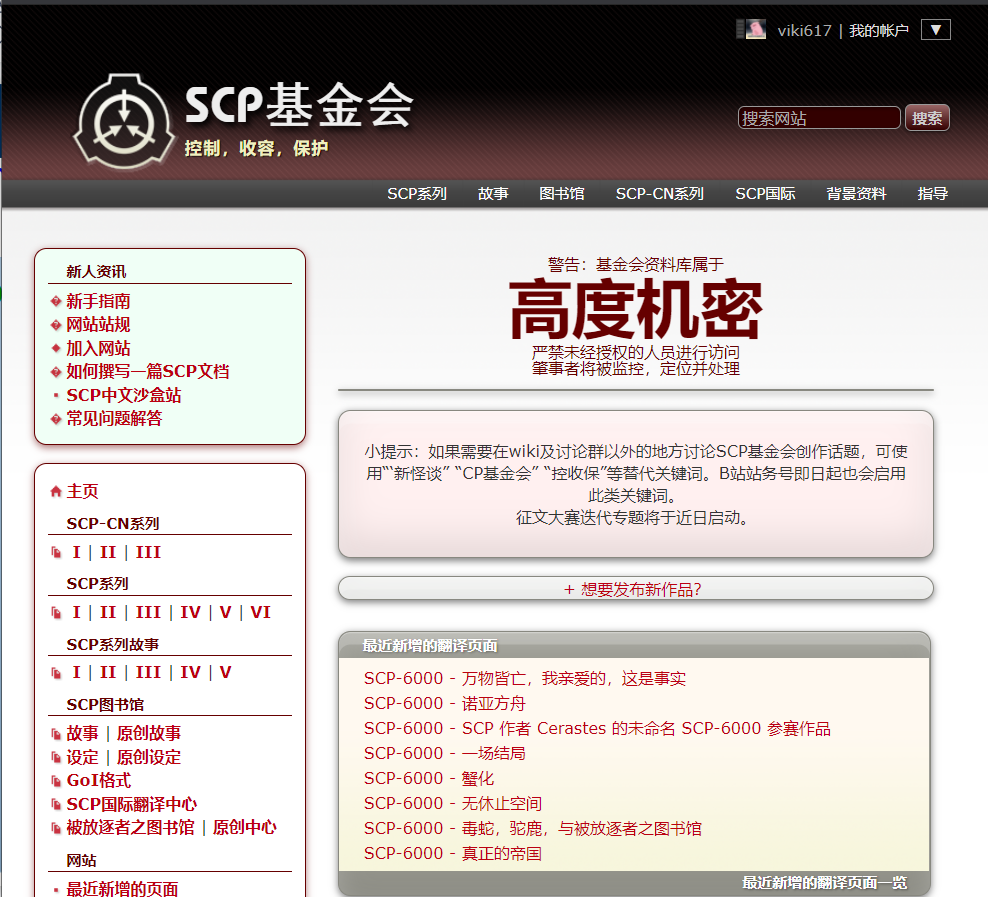The image size is (988, 897).
Task: Go to 主页 in sidebar
Action: (x=83, y=491)
